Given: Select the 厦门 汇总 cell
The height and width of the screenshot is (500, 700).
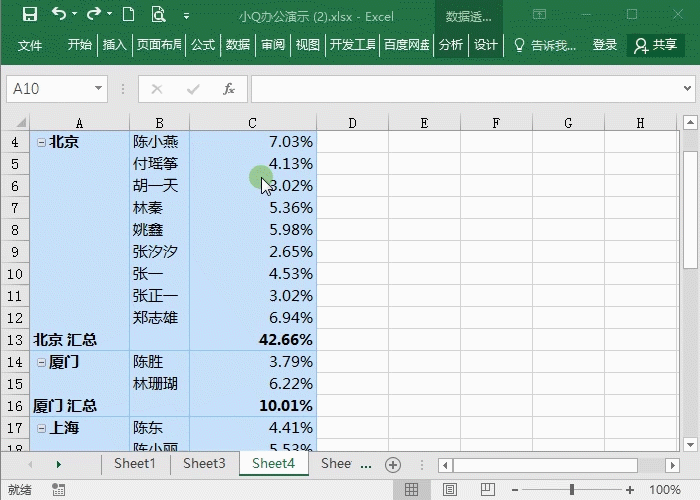Looking at the screenshot, I should coord(79,406).
